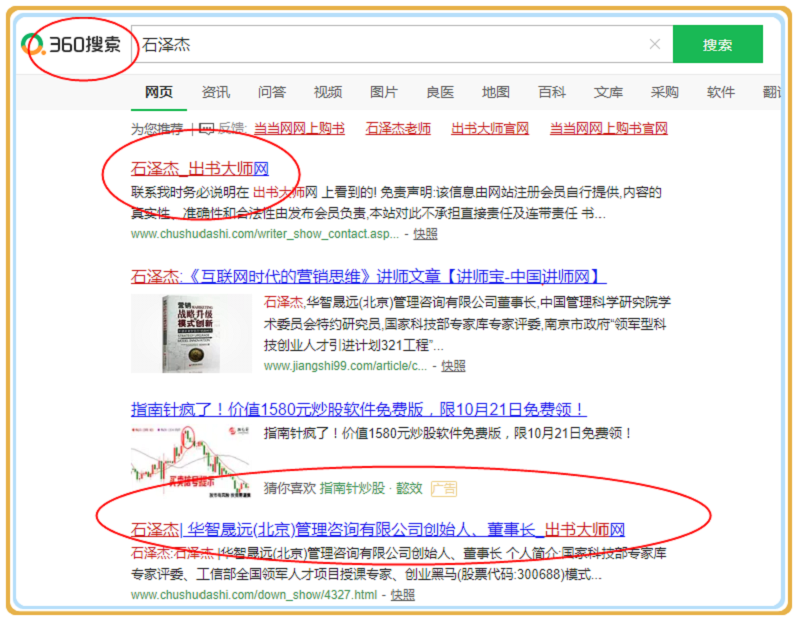This screenshot has width=800, height=622.
Task: Open the 良医 tab
Action: point(439,92)
